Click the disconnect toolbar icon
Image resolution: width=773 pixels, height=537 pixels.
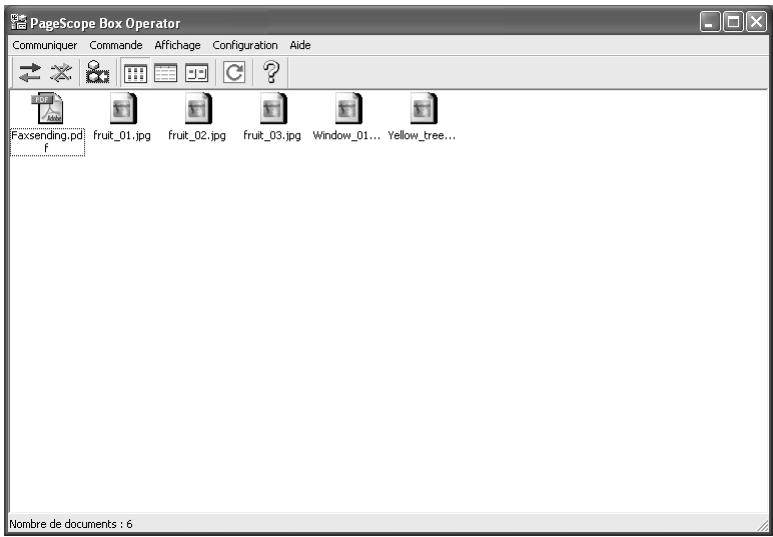61,73
